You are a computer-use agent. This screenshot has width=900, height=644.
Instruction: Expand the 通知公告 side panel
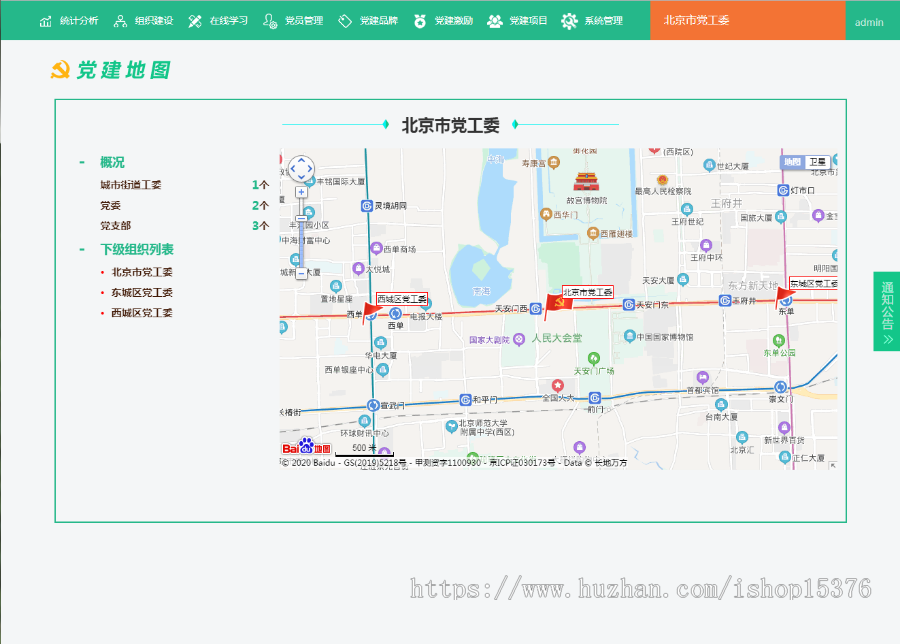887,311
